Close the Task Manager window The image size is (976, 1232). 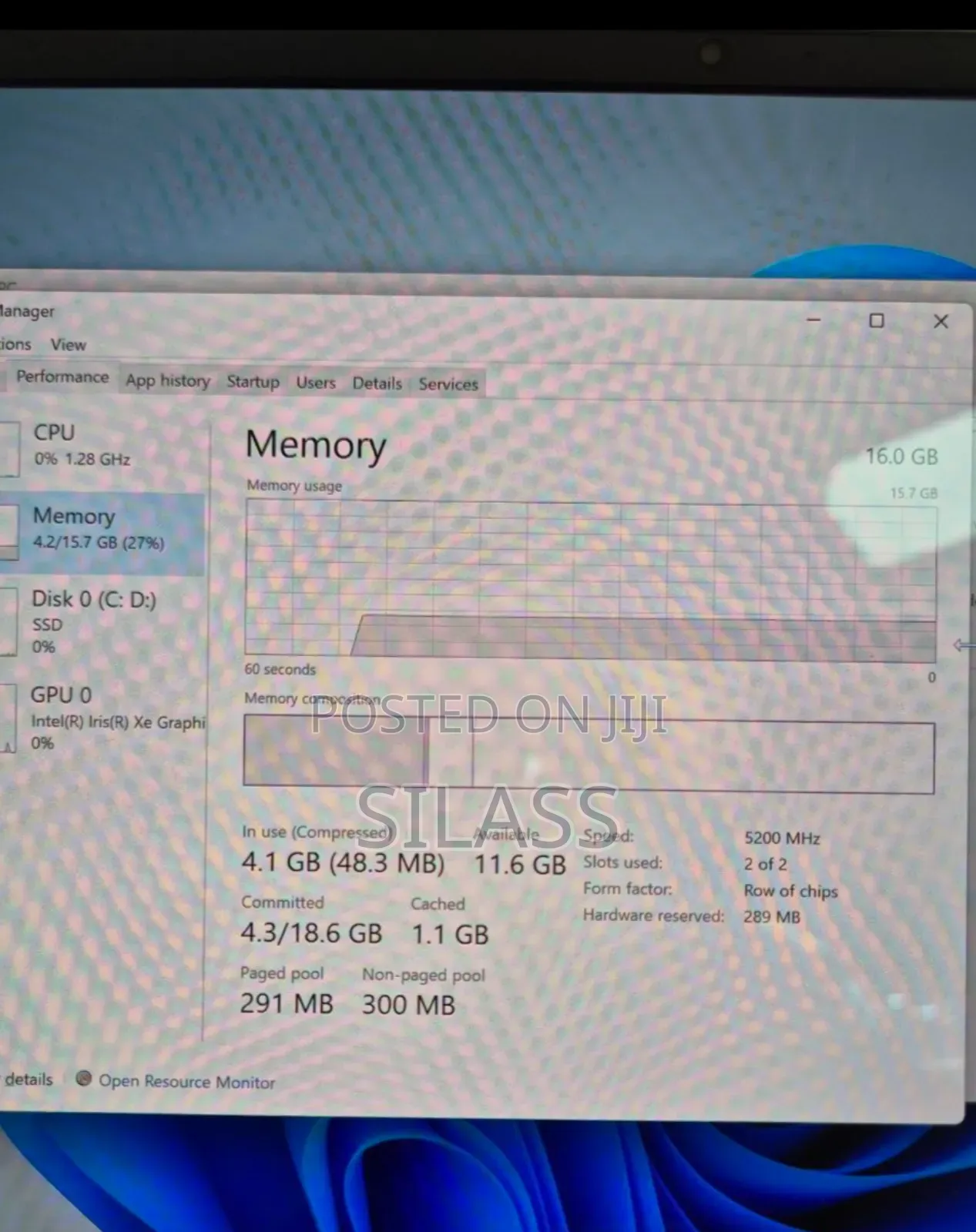click(x=941, y=321)
